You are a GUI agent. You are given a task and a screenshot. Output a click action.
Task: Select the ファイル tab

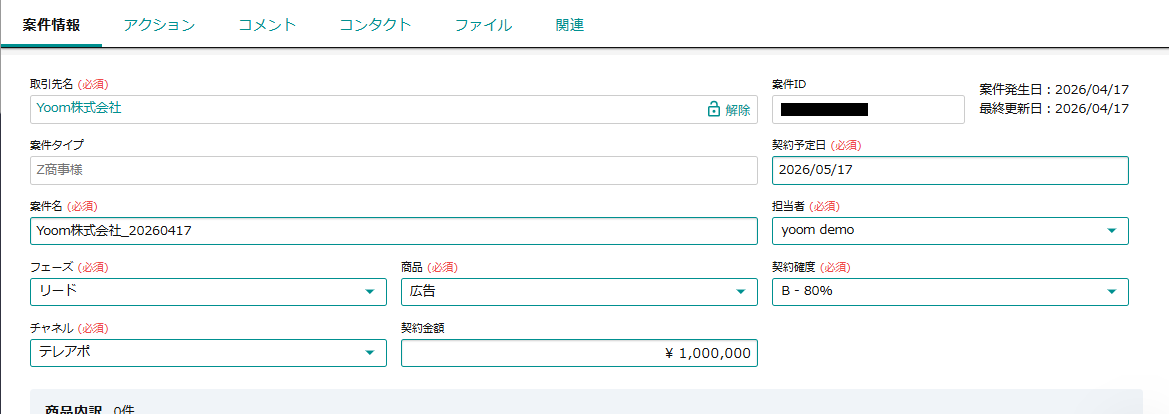pos(483,25)
